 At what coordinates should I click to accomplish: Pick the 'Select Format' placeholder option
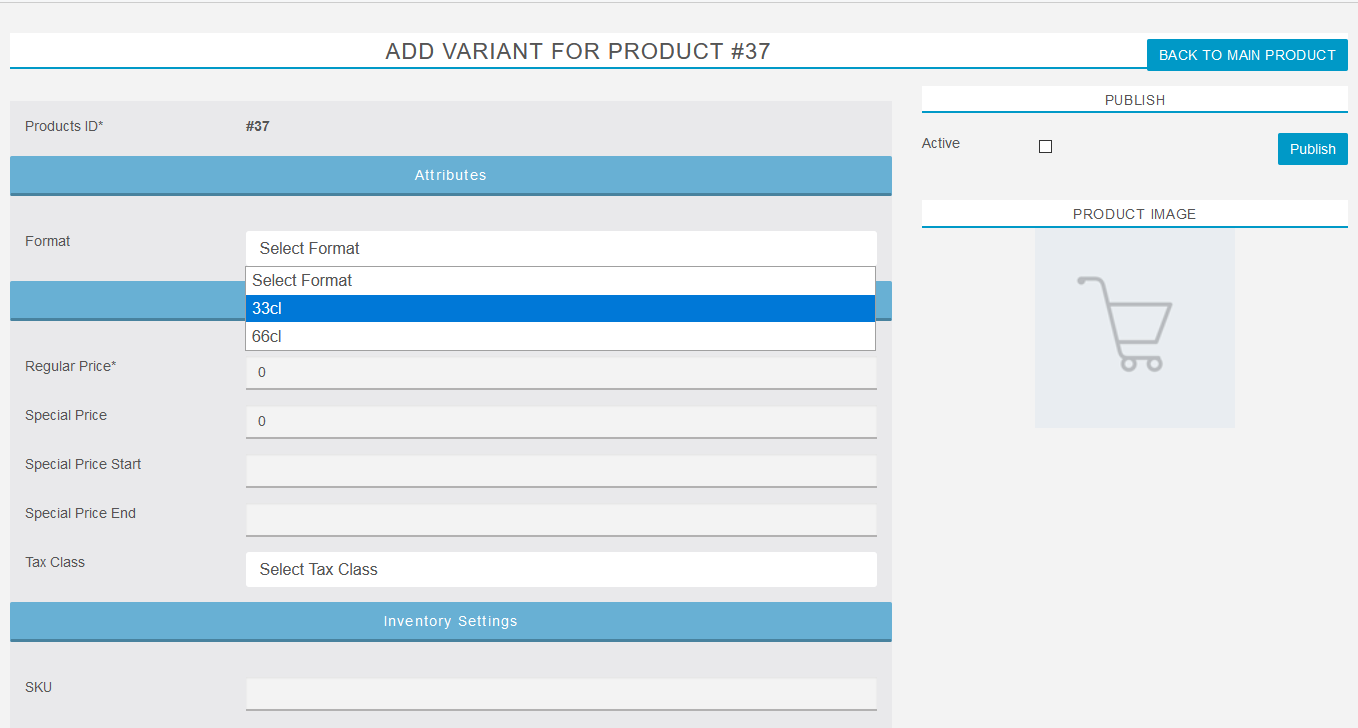click(560, 281)
